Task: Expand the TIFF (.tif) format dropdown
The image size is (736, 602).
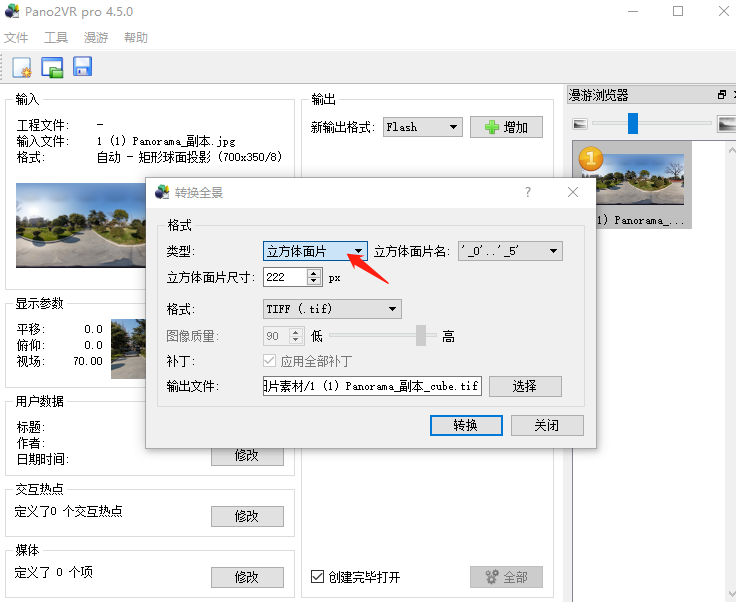Action: 331,309
